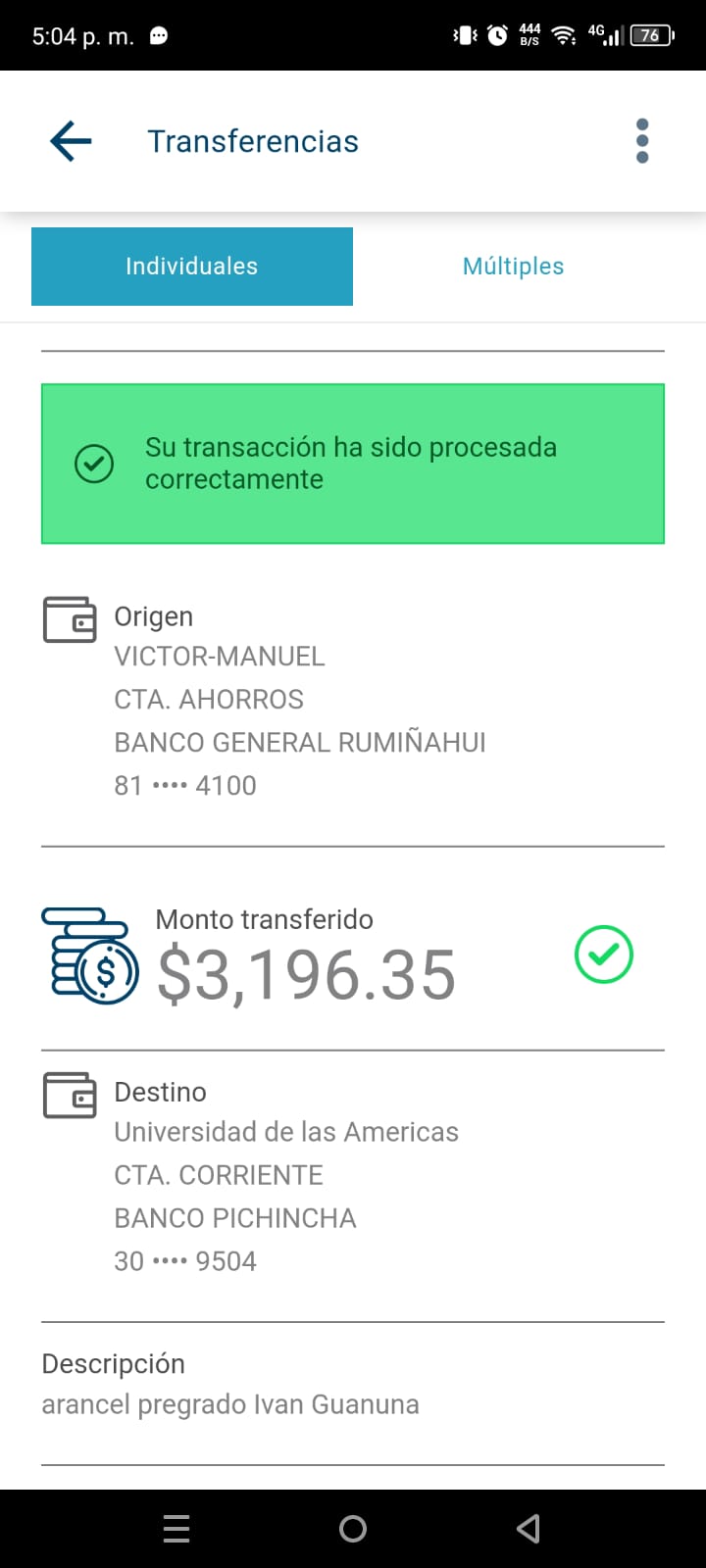Tap the battery indicator in status bar
706x1568 pixels.
pyautogui.click(x=652, y=35)
